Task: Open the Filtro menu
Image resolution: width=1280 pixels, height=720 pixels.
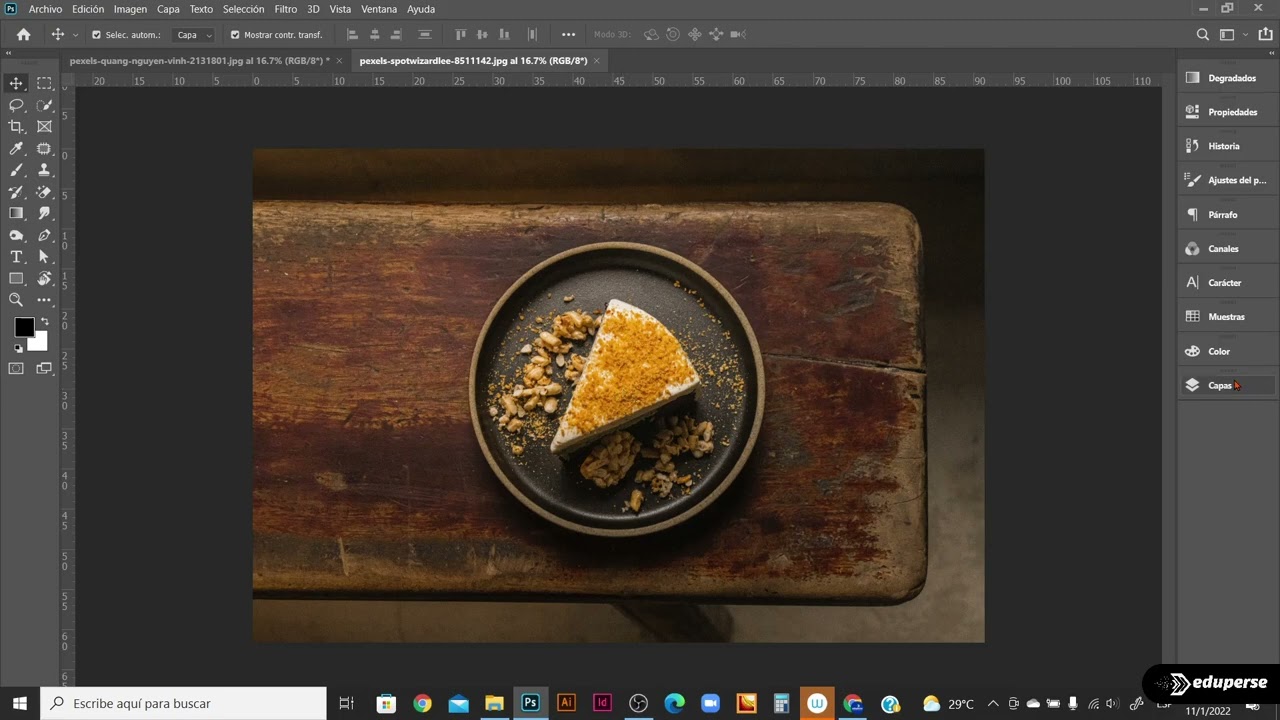Action: tap(286, 9)
